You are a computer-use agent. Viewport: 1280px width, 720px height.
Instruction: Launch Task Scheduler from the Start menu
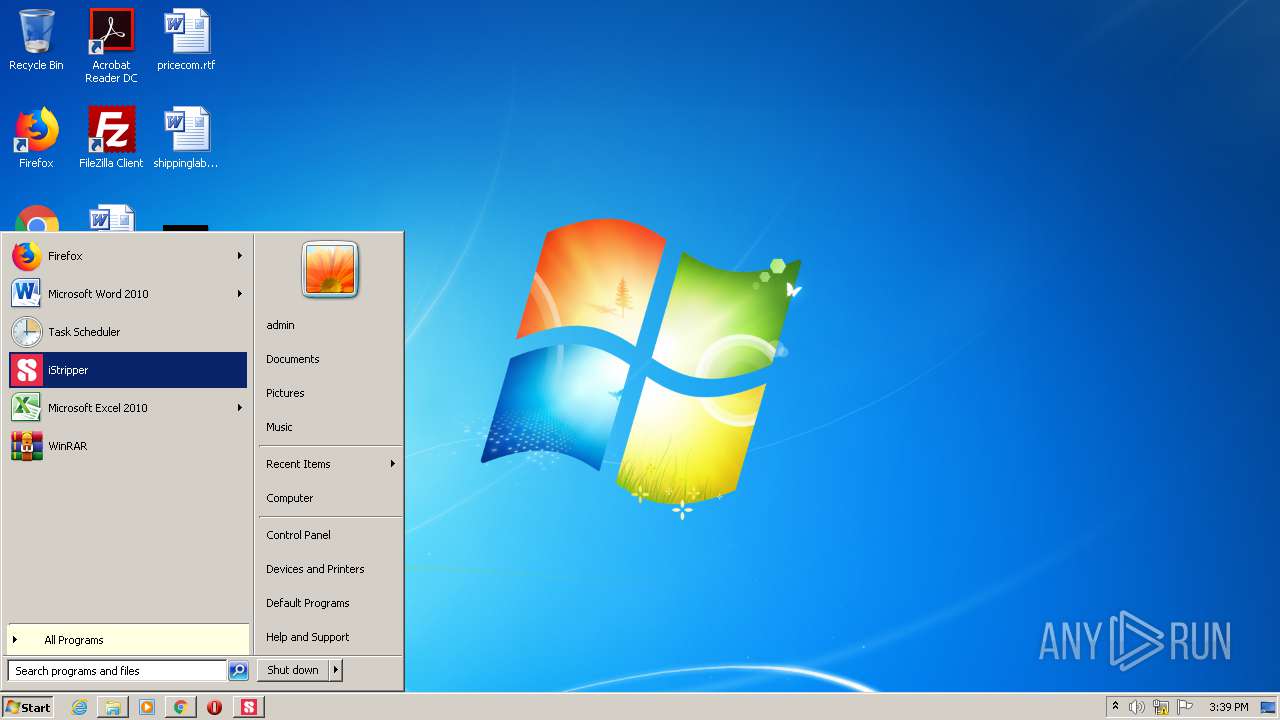[x=128, y=332]
